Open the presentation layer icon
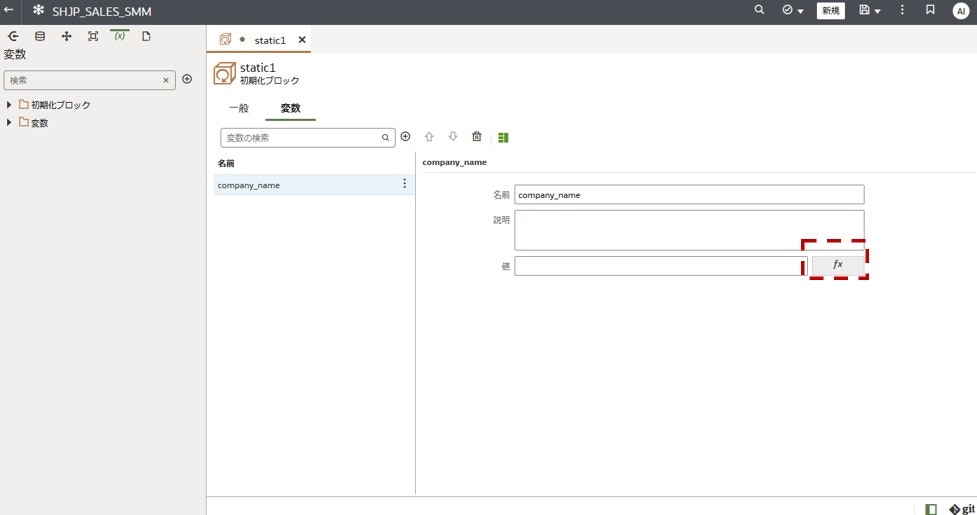The height and width of the screenshot is (515, 977). [93, 36]
